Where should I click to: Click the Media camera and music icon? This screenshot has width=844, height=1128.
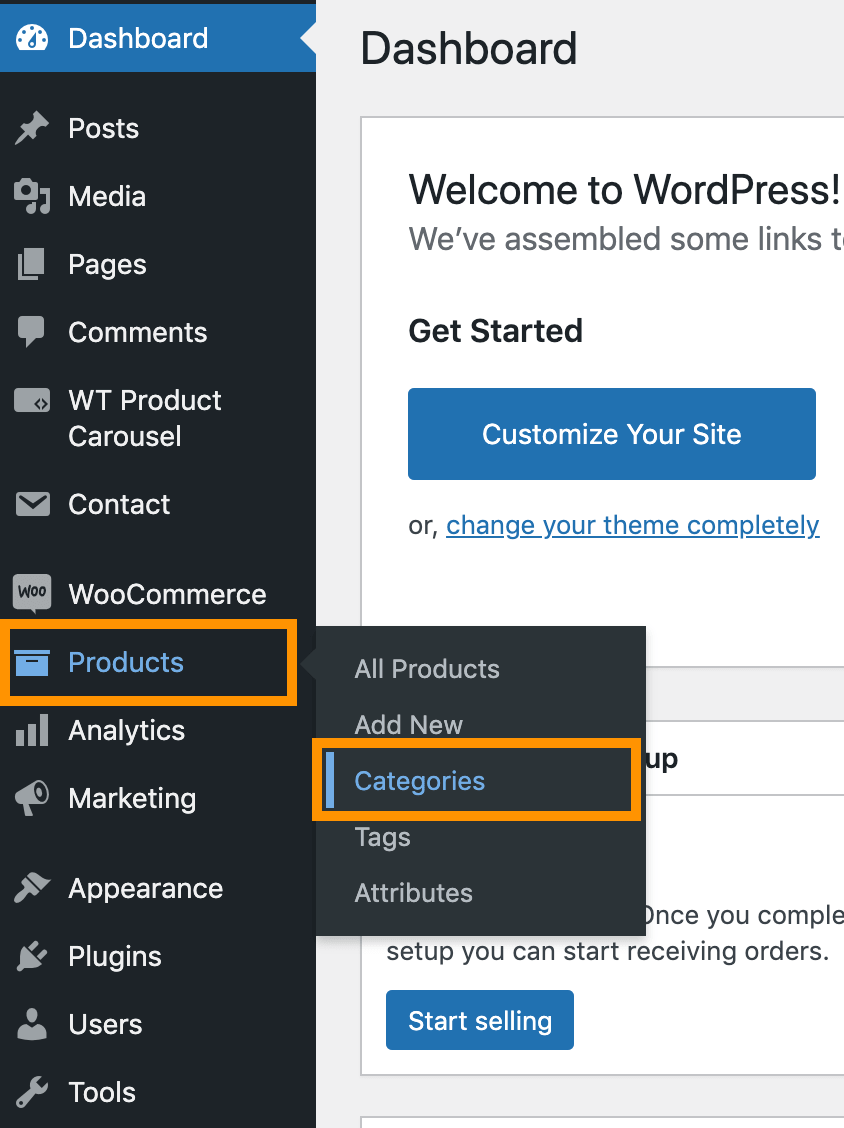[x=32, y=196]
